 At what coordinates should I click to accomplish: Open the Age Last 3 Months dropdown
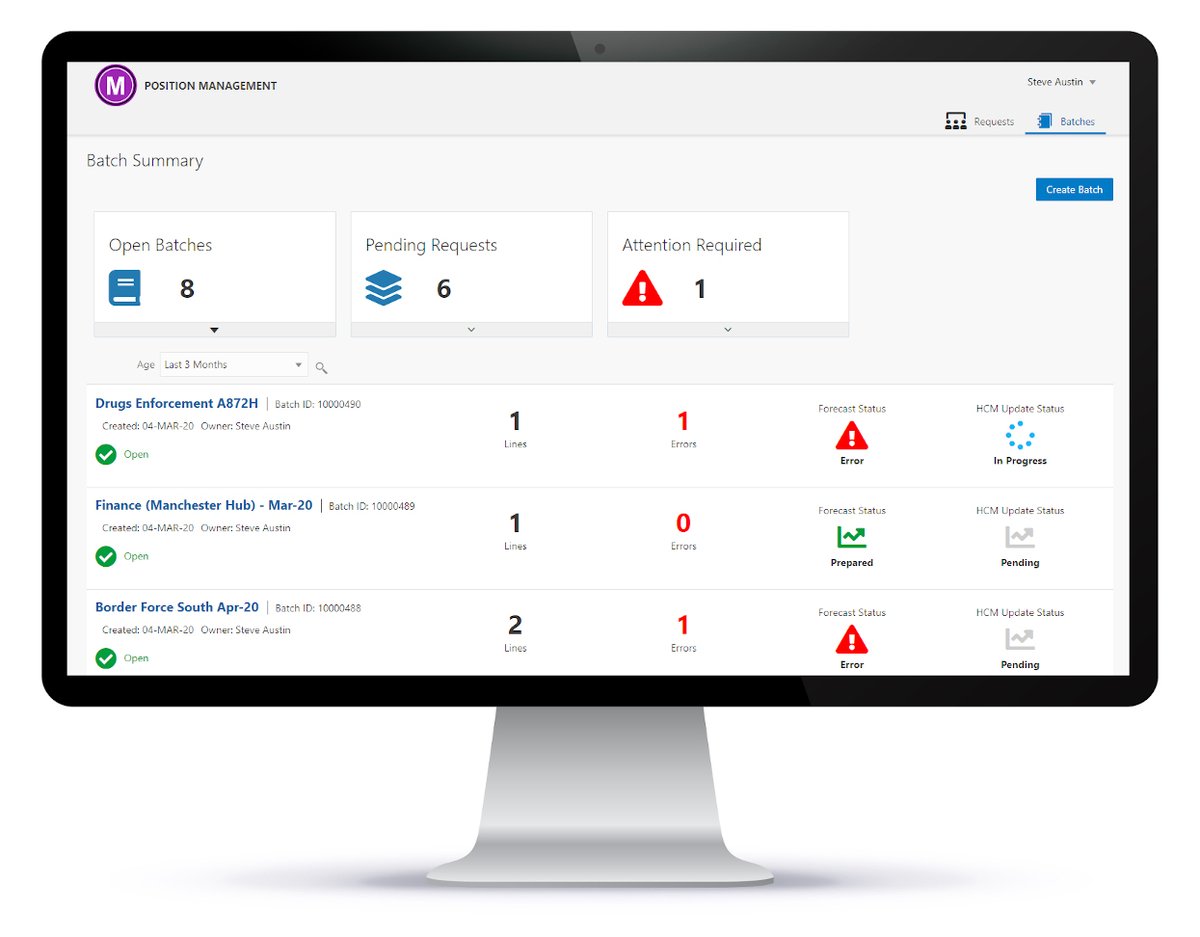pos(234,365)
